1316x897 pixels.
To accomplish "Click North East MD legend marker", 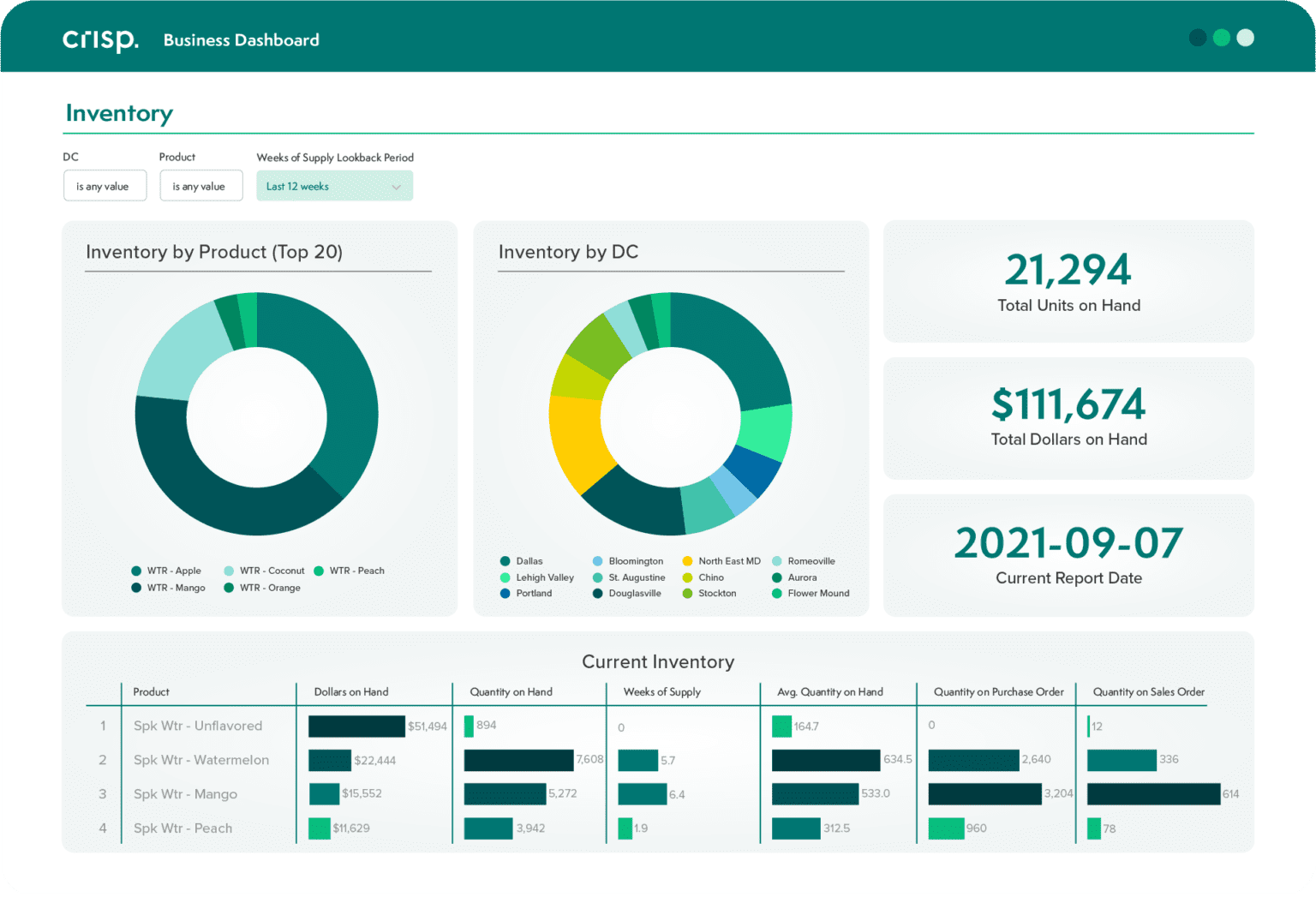I will tap(687, 561).
